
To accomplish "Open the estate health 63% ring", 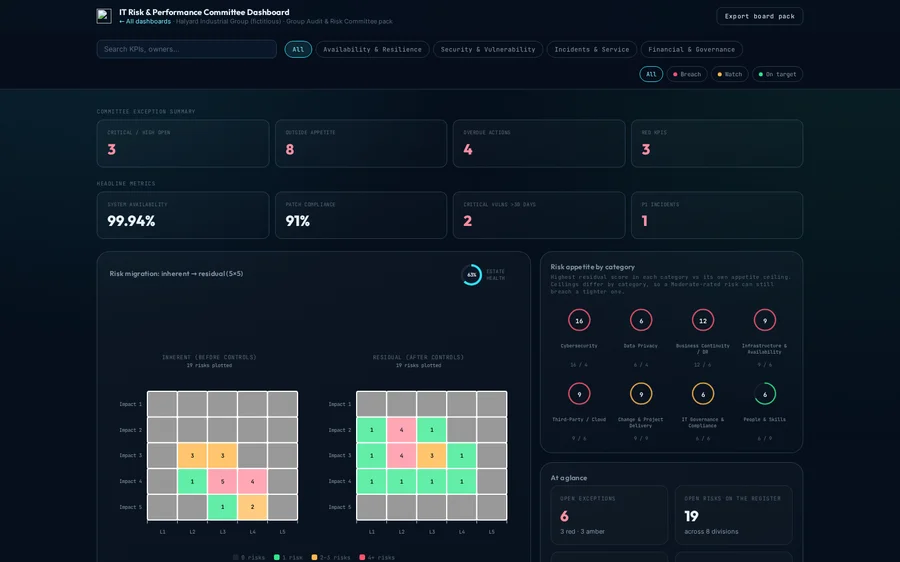I will [471, 274].
